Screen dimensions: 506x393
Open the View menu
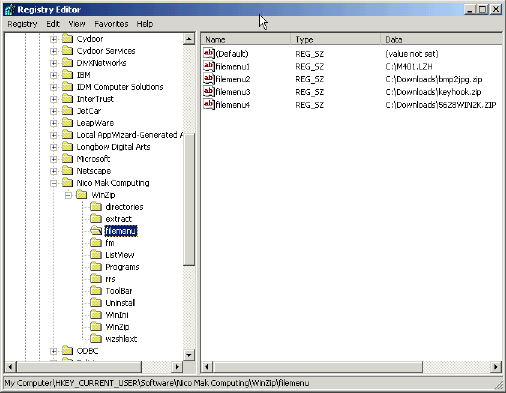point(77,24)
